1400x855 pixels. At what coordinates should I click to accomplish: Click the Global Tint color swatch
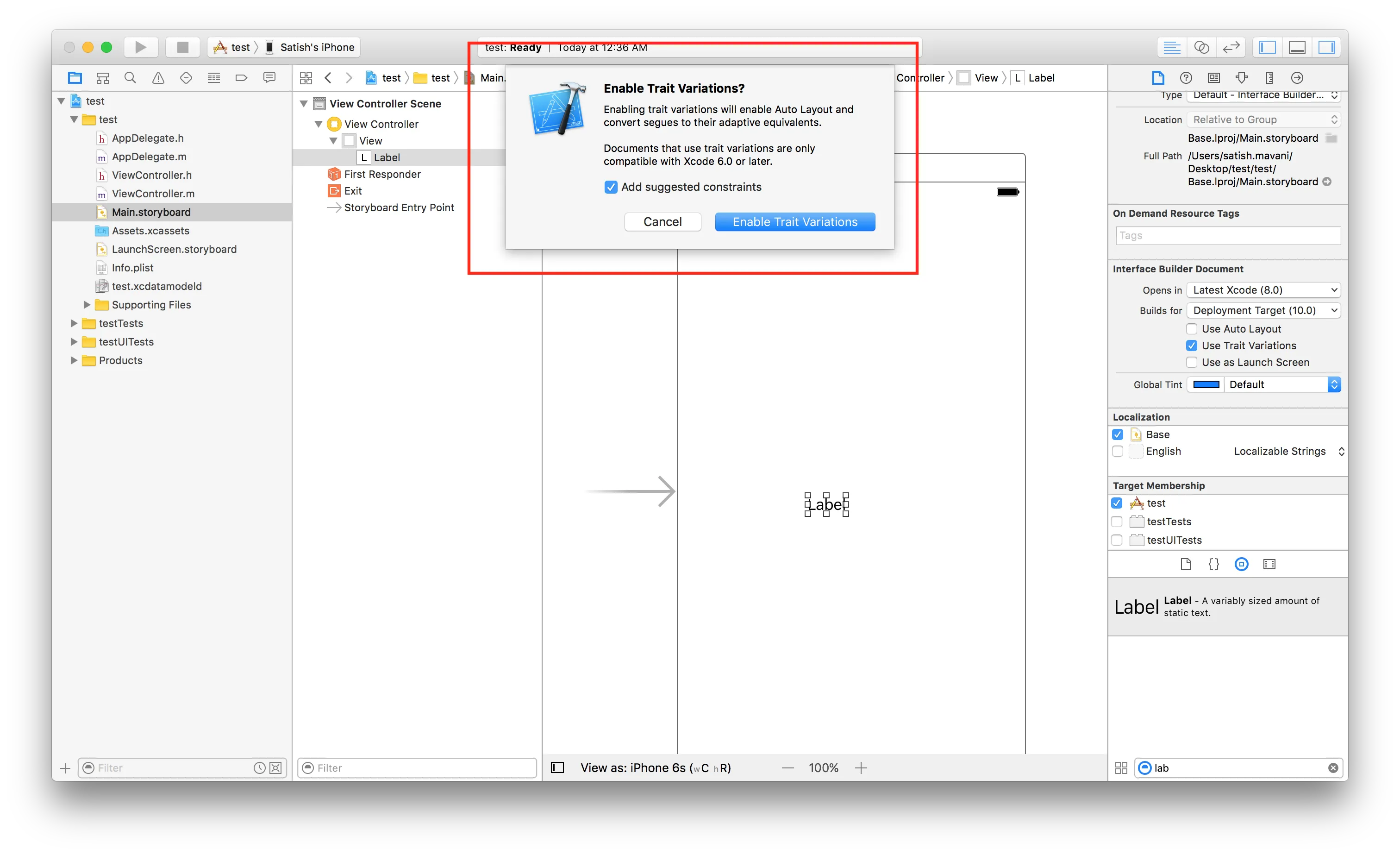pos(1206,385)
